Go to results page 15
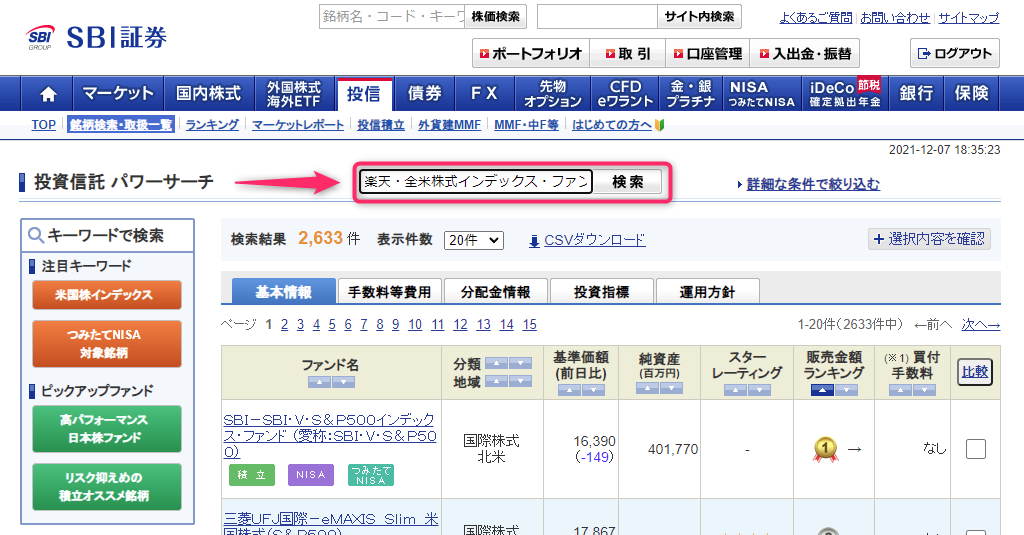Screen dimensions: 1024x535 530,325
